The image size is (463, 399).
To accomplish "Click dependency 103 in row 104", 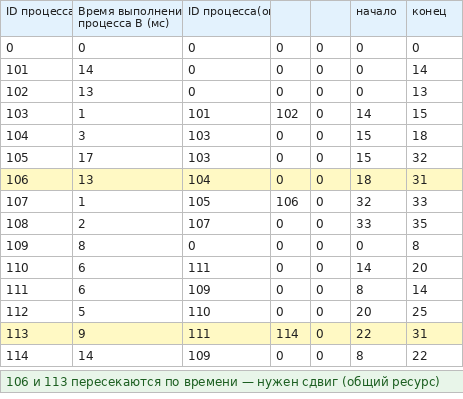I will click(226, 136).
